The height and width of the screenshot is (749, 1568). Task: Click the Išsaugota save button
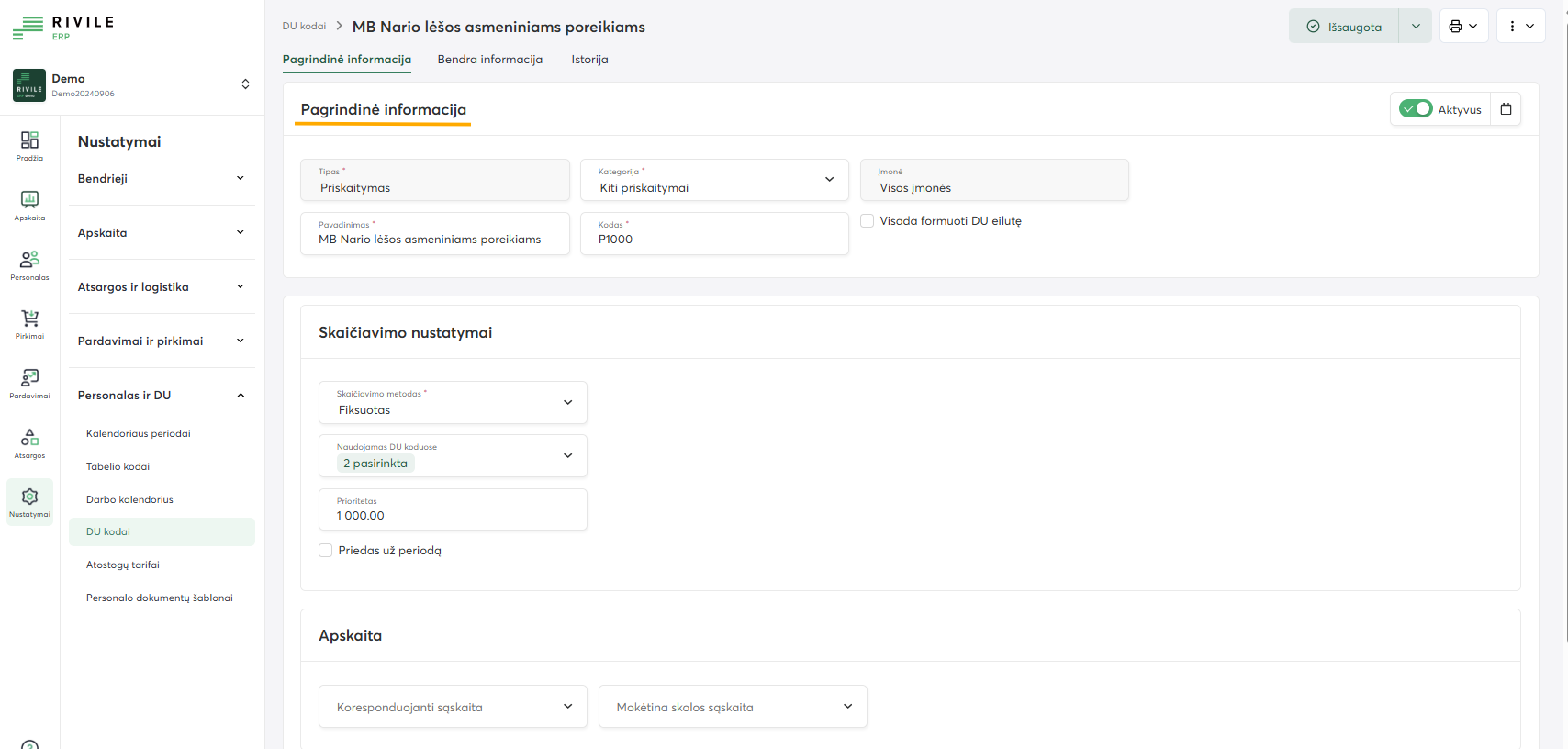(1344, 27)
